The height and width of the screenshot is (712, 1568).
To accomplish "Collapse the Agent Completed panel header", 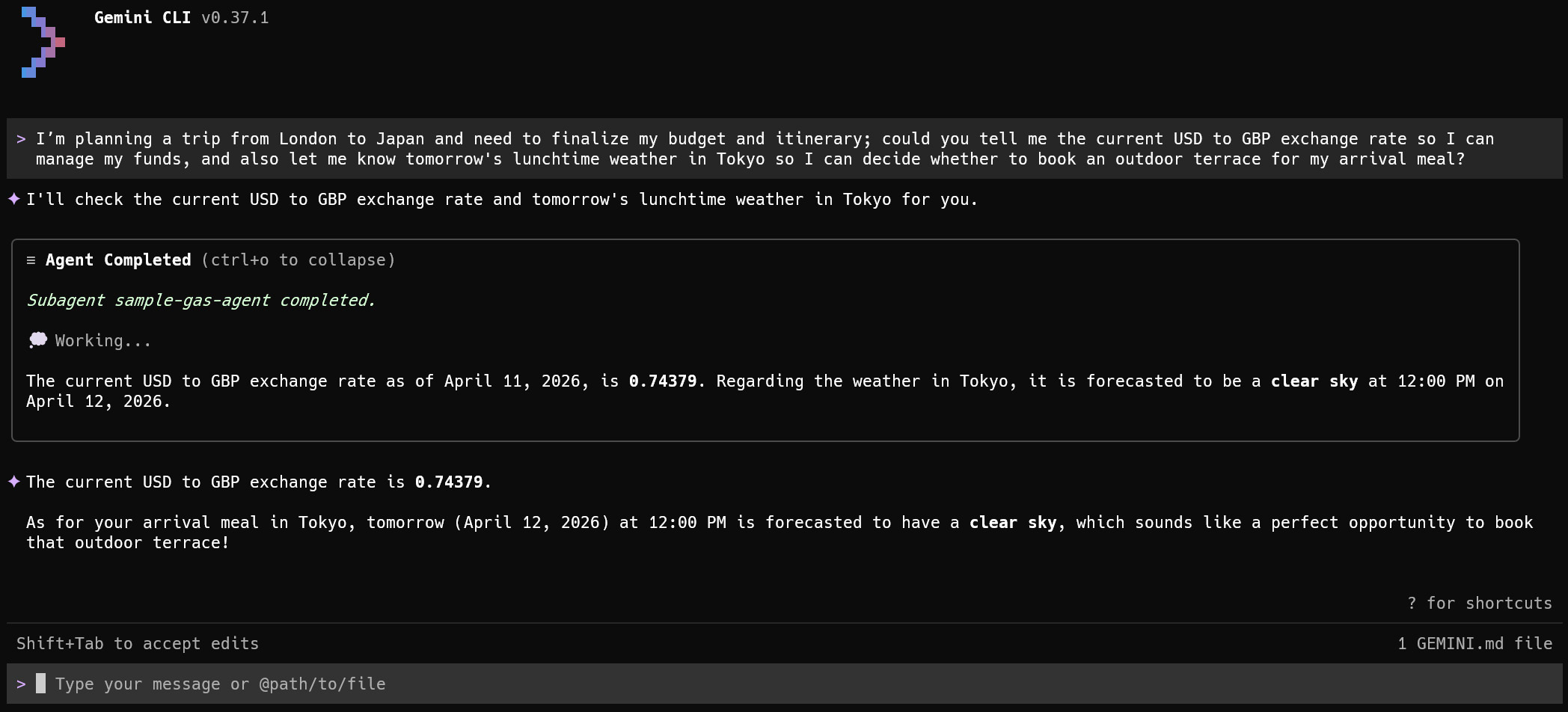I will pyautogui.click(x=118, y=260).
